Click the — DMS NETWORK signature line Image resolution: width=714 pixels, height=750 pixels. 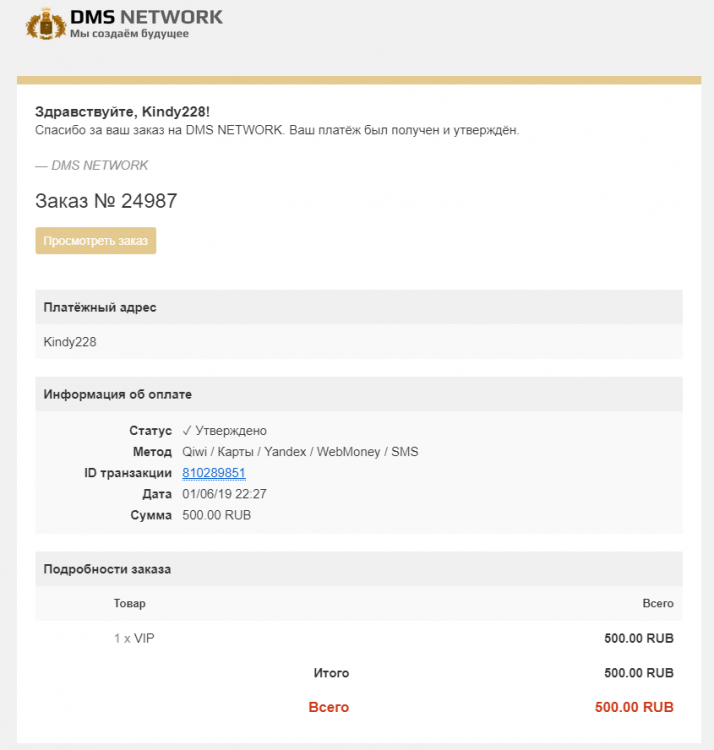[x=91, y=165]
